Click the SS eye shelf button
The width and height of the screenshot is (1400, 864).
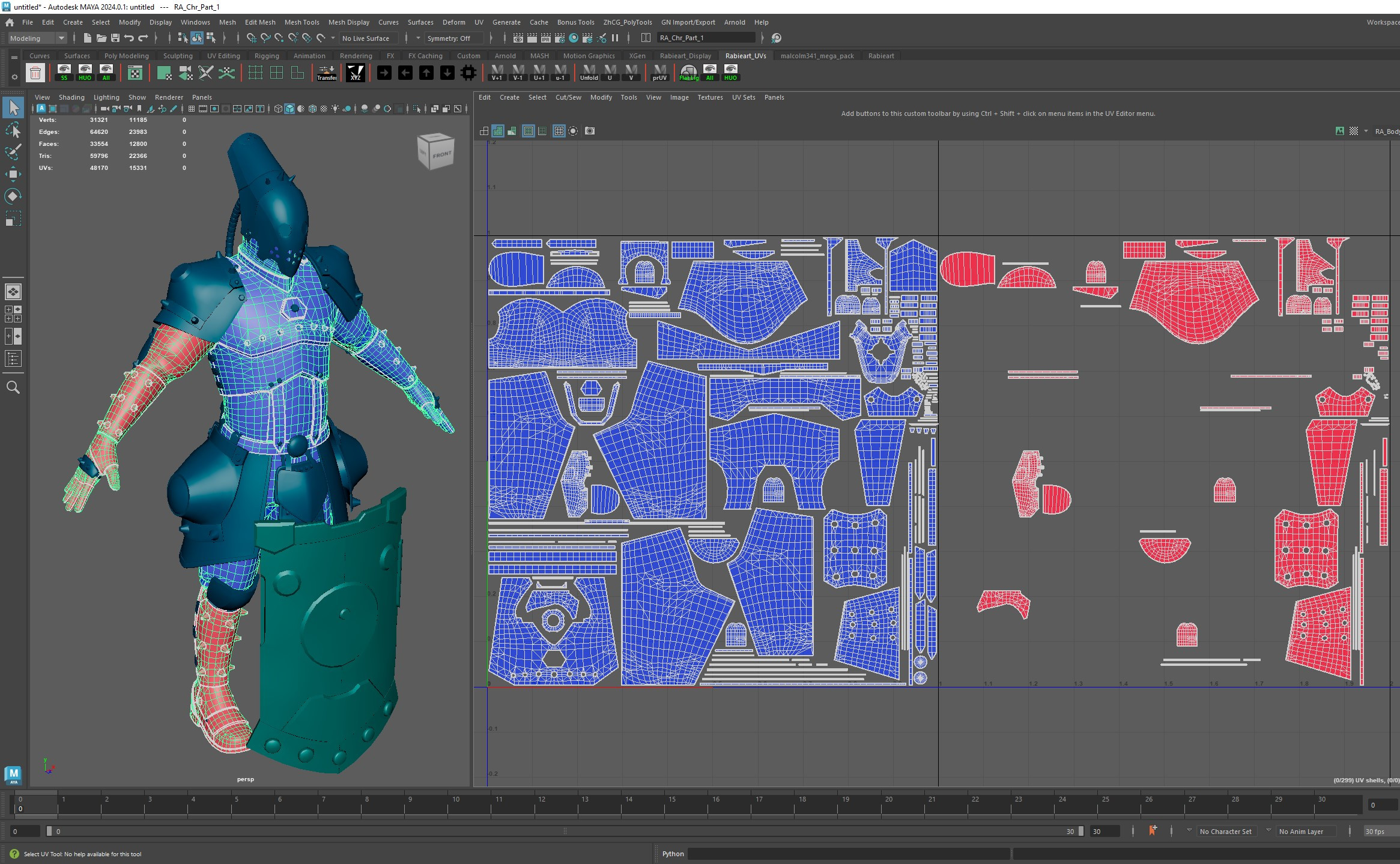pyautogui.click(x=64, y=73)
